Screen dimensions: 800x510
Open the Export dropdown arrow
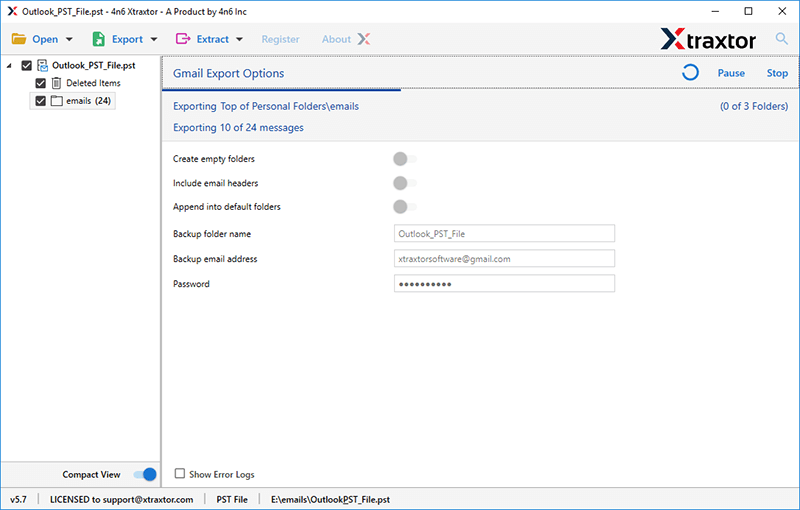coord(154,39)
